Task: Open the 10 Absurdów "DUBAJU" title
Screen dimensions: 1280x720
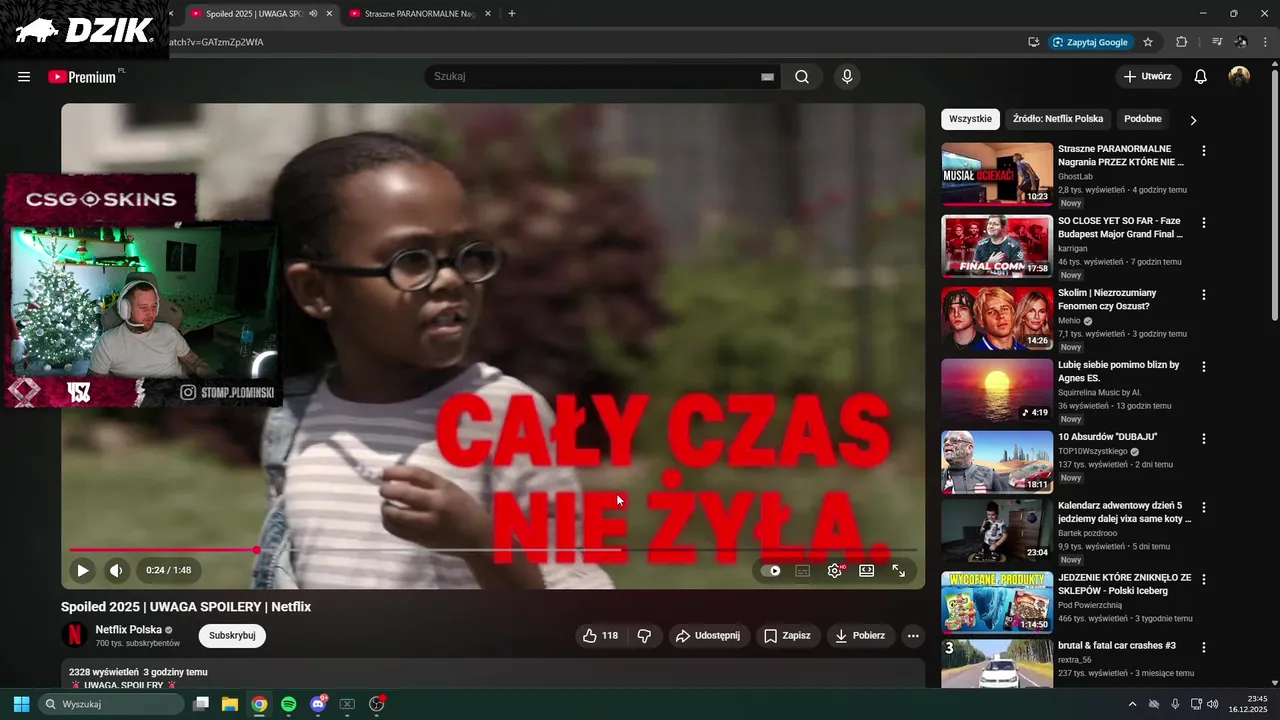Action: coord(1107,437)
